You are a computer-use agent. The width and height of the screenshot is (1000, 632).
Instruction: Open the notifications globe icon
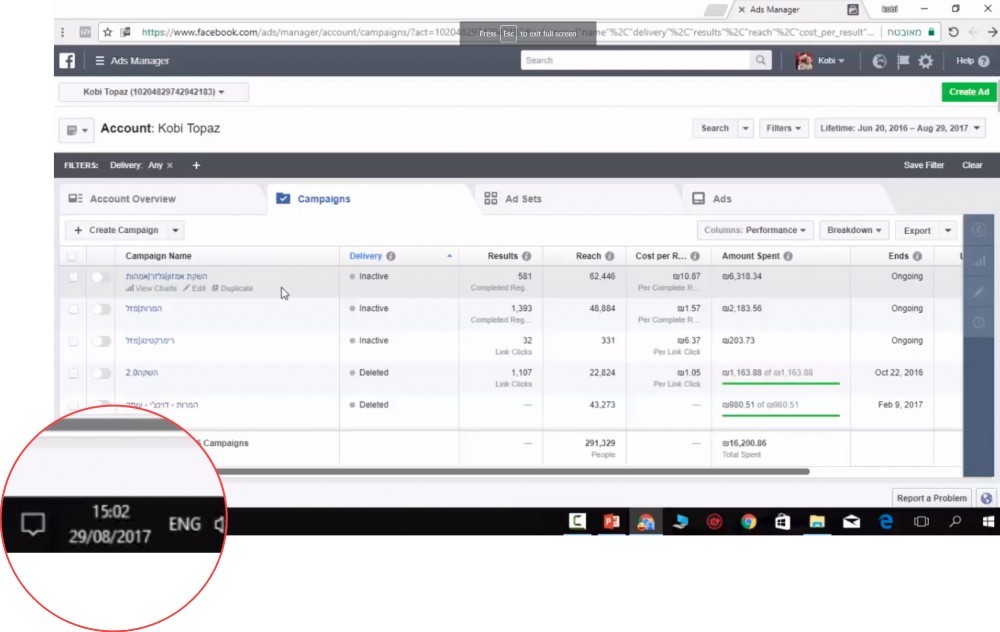tap(879, 61)
